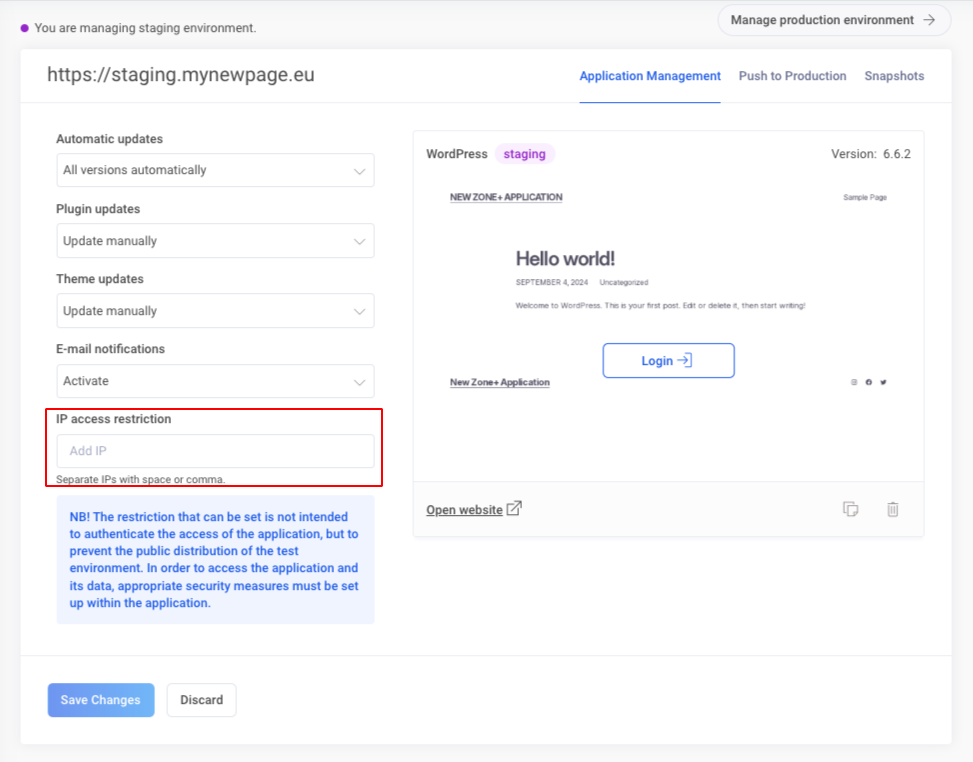Click the Instagram icon in the site preview
The image size is (973, 762).
854,382
